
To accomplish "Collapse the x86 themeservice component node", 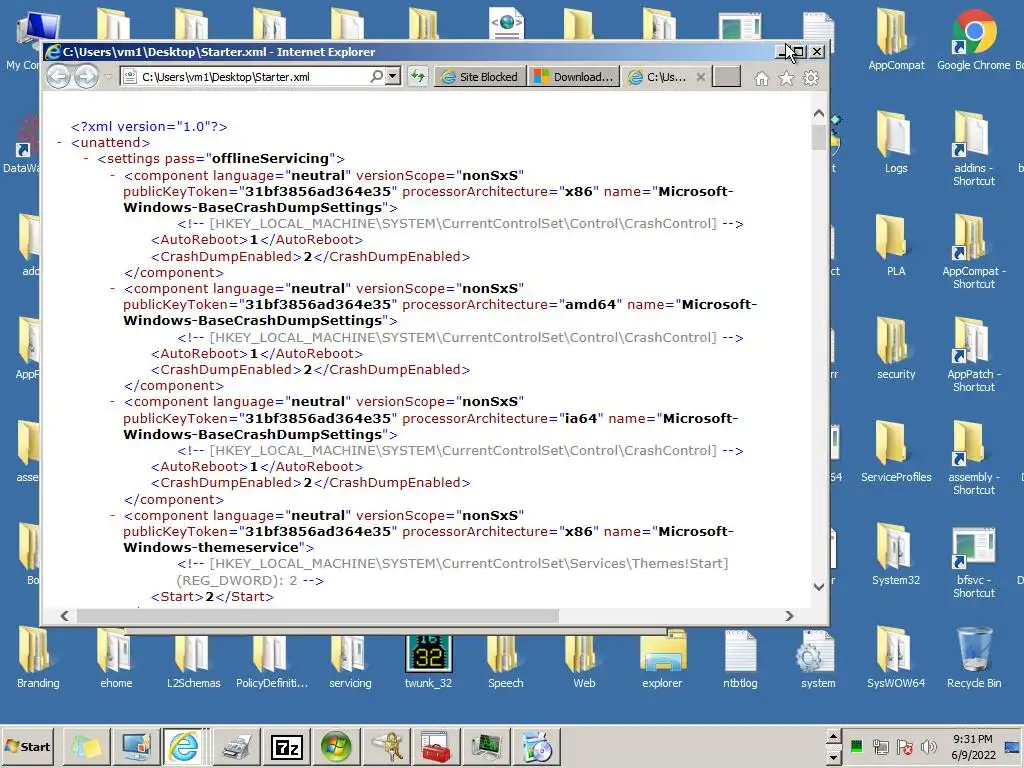I will 112,515.
